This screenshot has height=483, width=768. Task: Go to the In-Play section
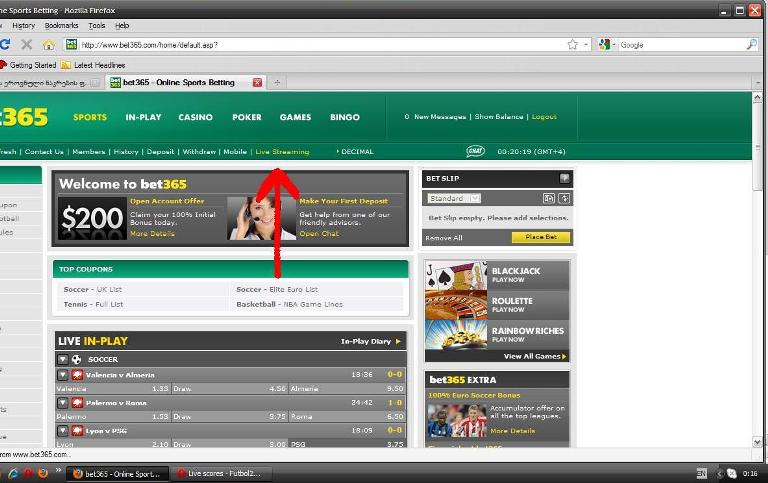(x=143, y=117)
